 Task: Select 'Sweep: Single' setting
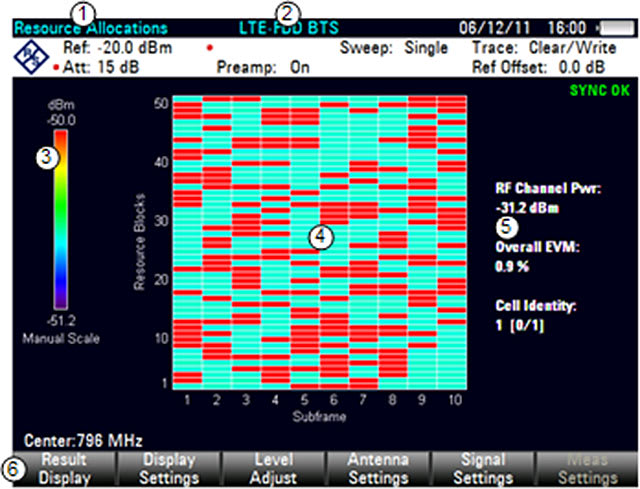(394, 48)
